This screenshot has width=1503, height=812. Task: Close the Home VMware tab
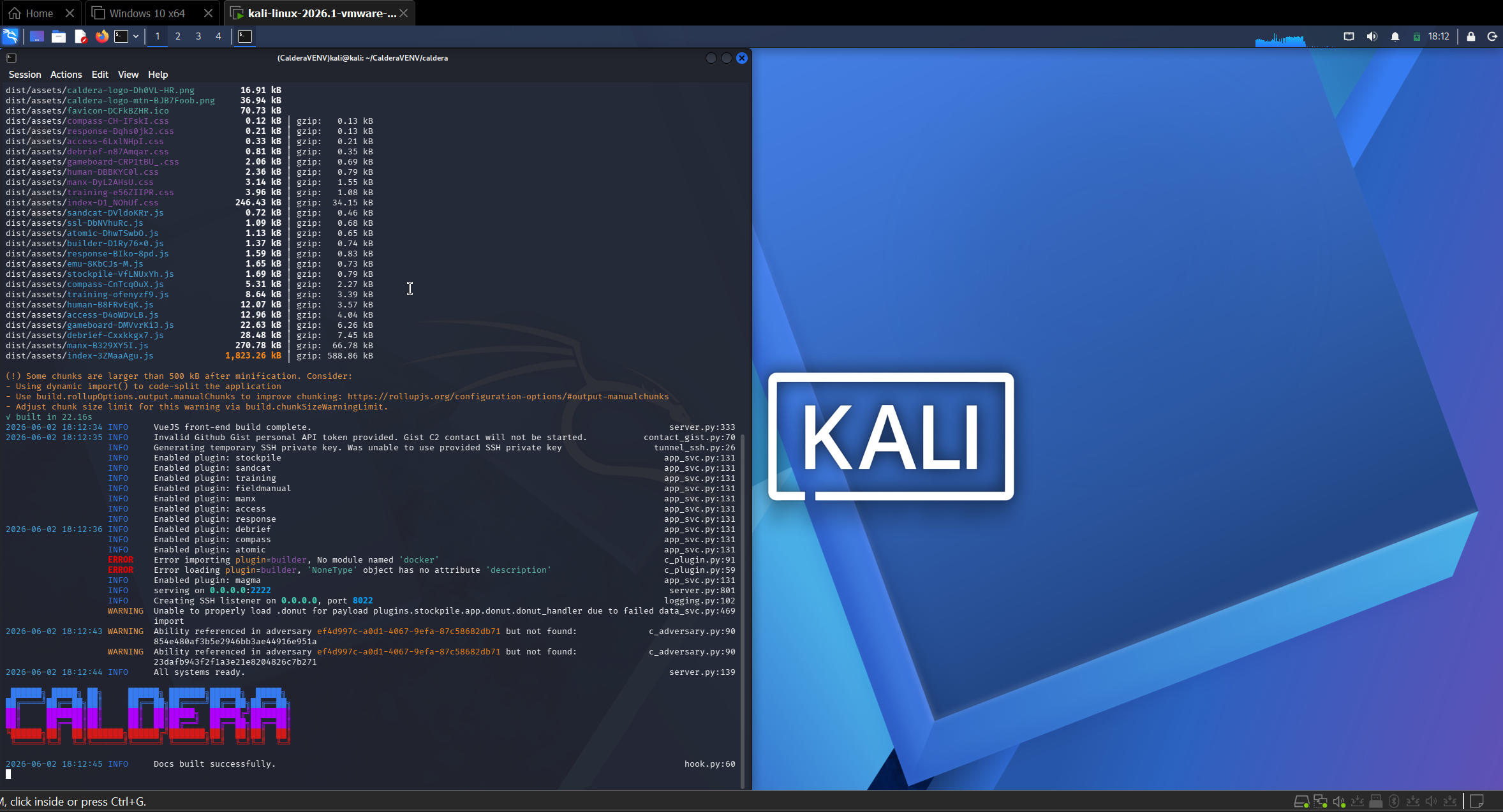click(x=70, y=13)
